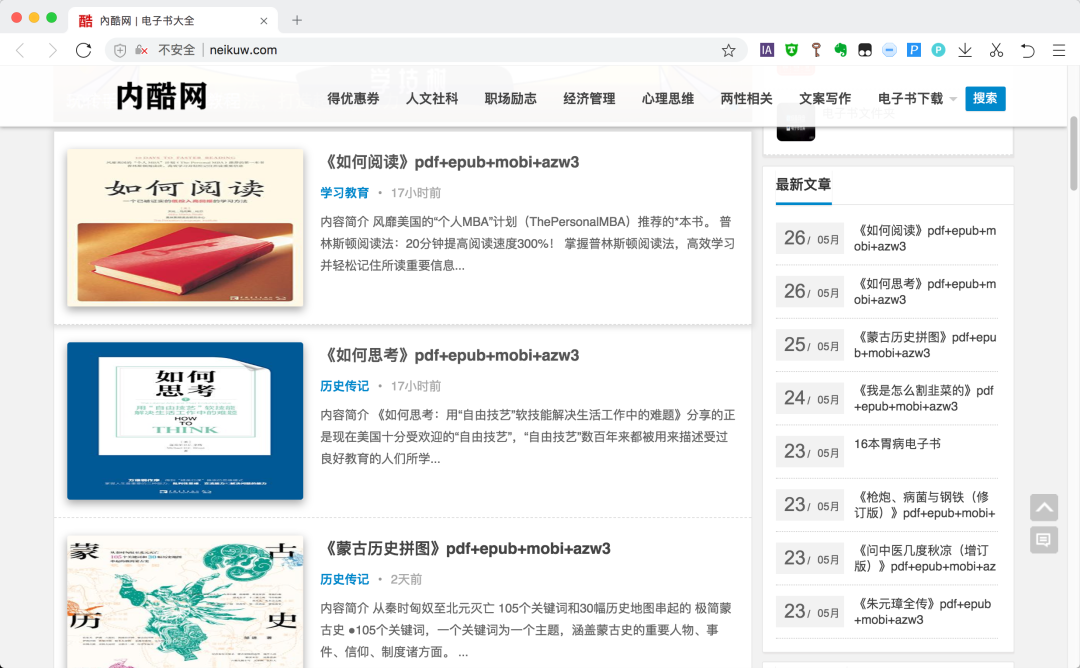Click the scissors web clipper extension icon
This screenshot has height=668, width=1080.
pyautogui.click(x=995, y=50)
